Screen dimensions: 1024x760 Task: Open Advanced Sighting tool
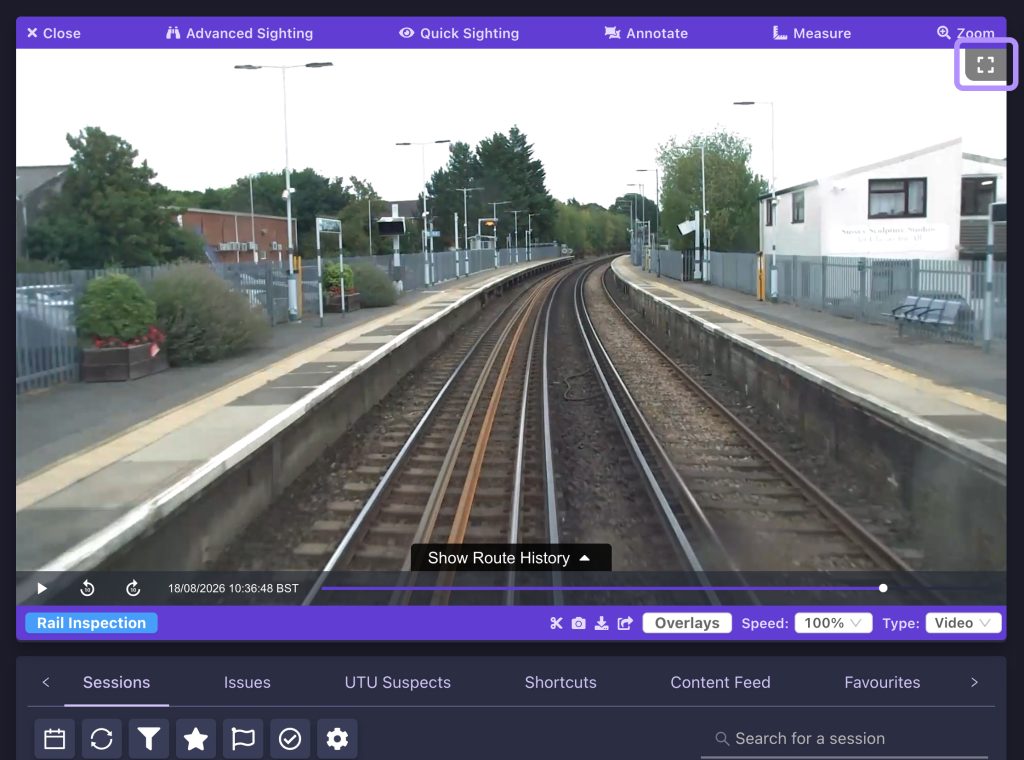coord(239,33)
